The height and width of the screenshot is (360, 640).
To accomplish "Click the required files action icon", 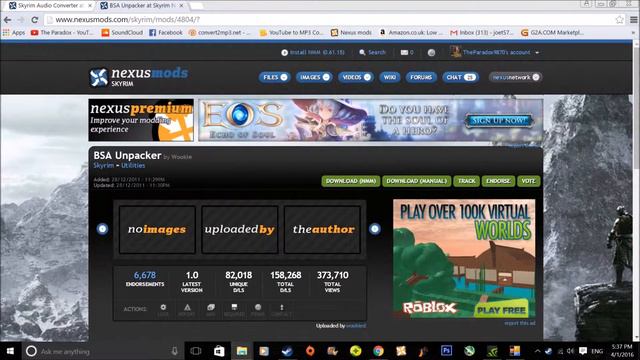I will (234, 307).
